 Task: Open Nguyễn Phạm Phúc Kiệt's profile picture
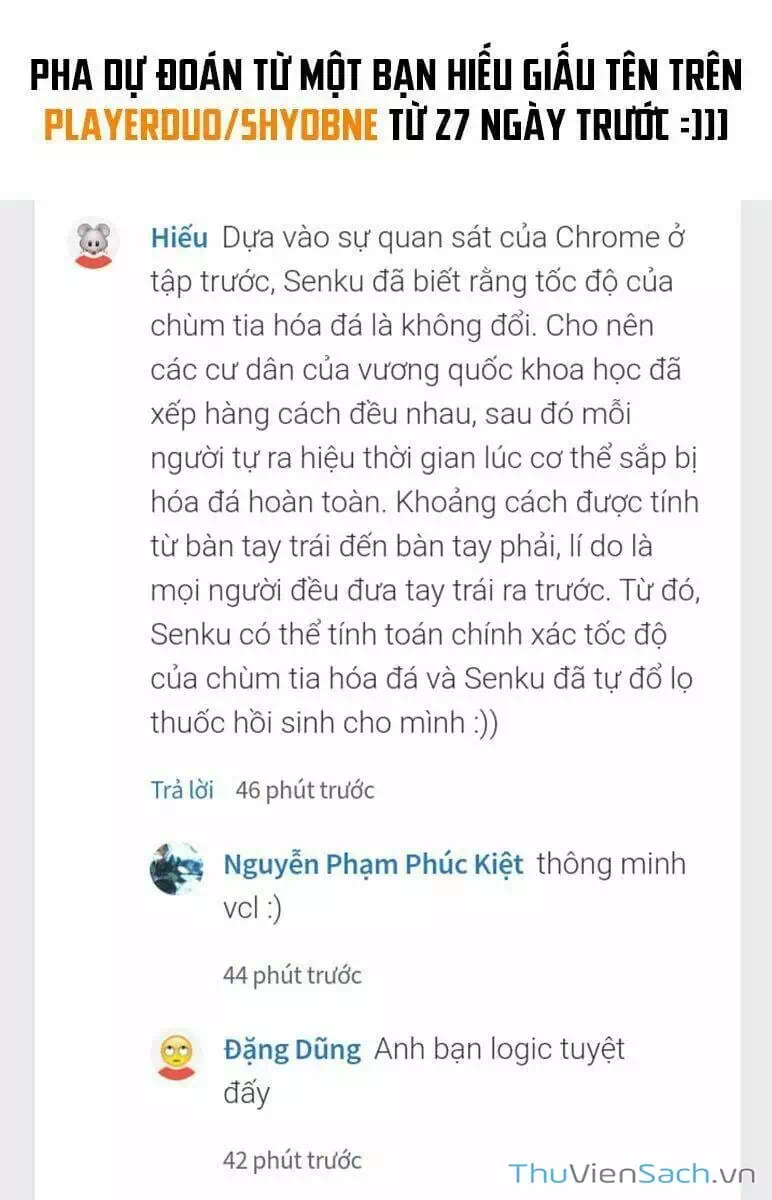177,869
